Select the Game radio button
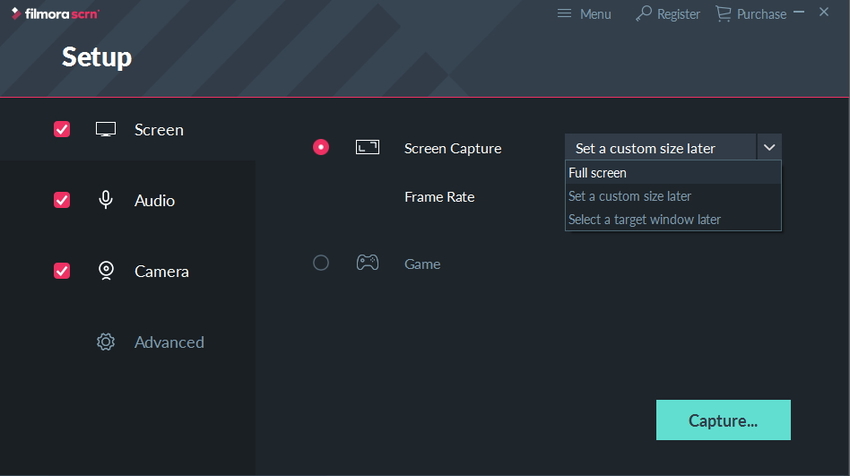 [x=321, y=263]
